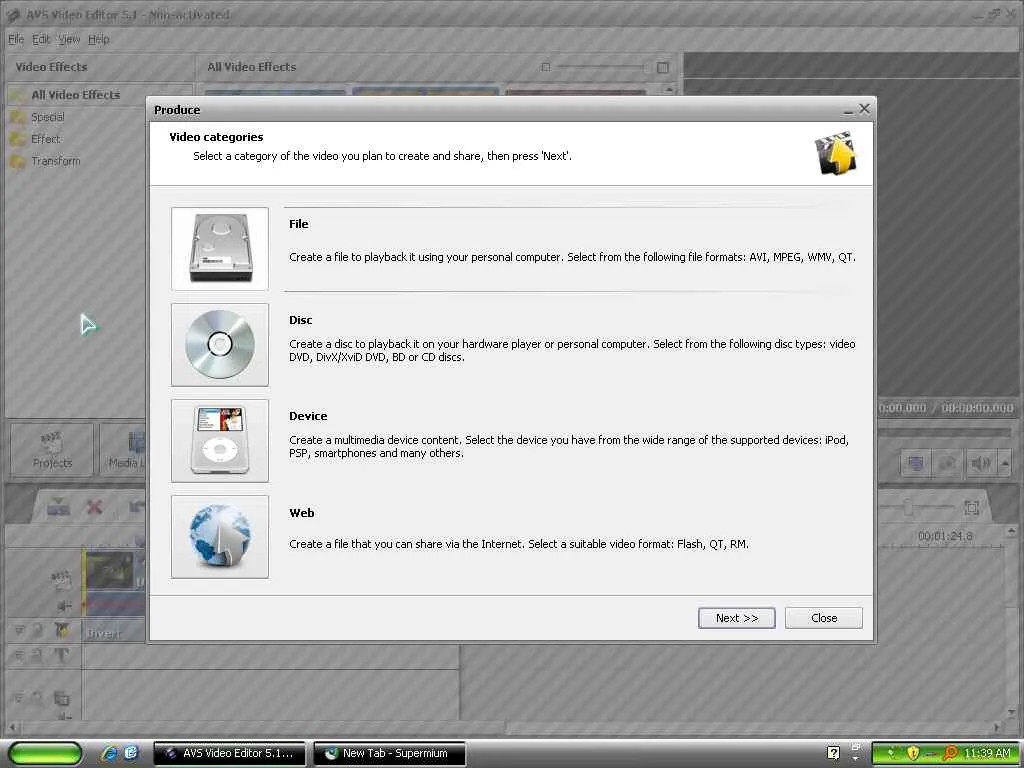Click the preview monitor screen icon button
The image size is (1024, 768).
point(916,463)
